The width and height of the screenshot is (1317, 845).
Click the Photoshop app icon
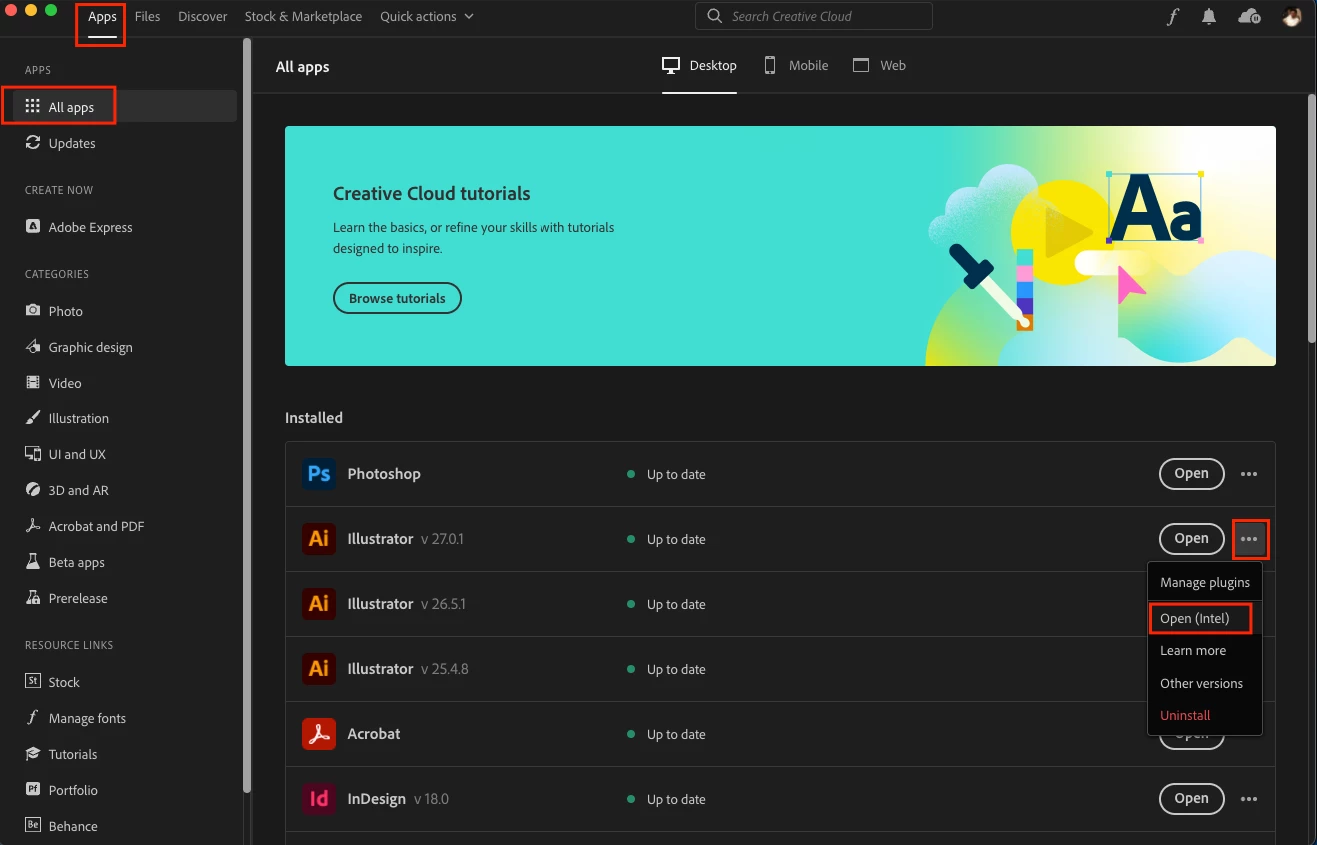(319, 474)
